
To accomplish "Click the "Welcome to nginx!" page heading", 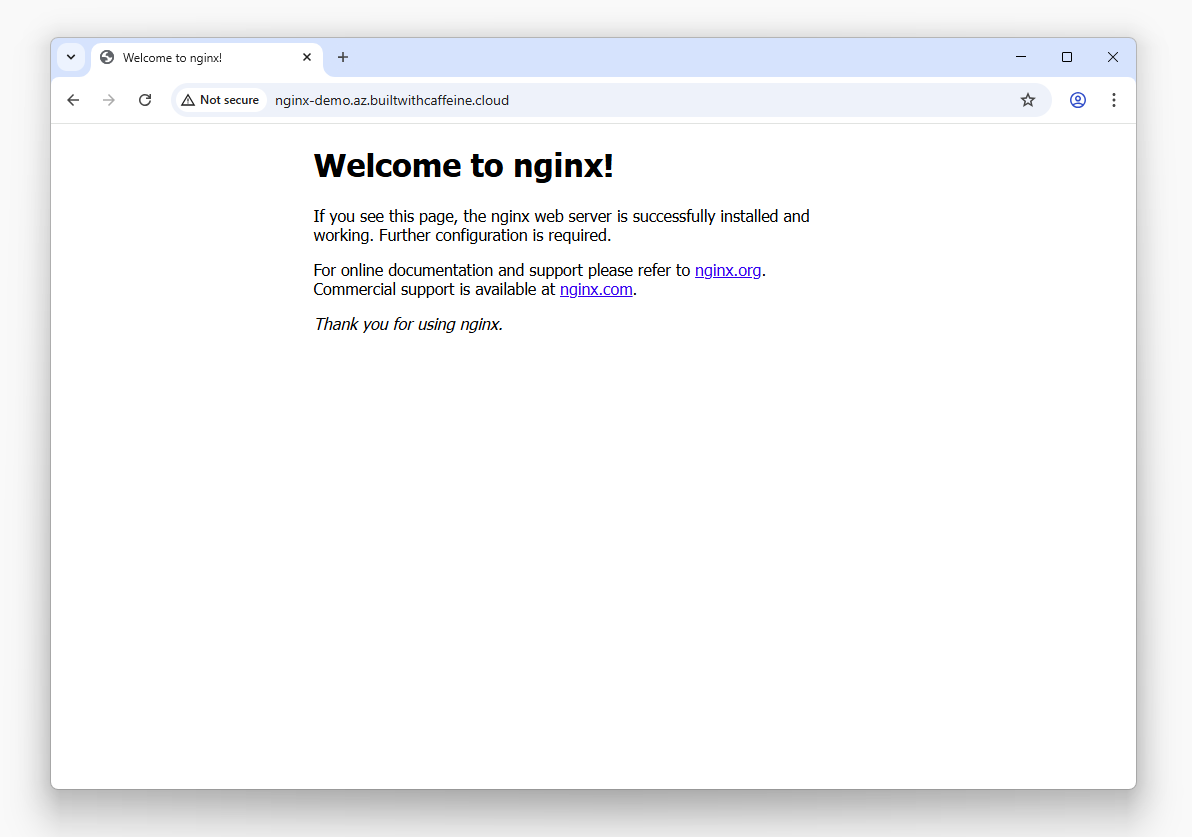I will point(463,166).
